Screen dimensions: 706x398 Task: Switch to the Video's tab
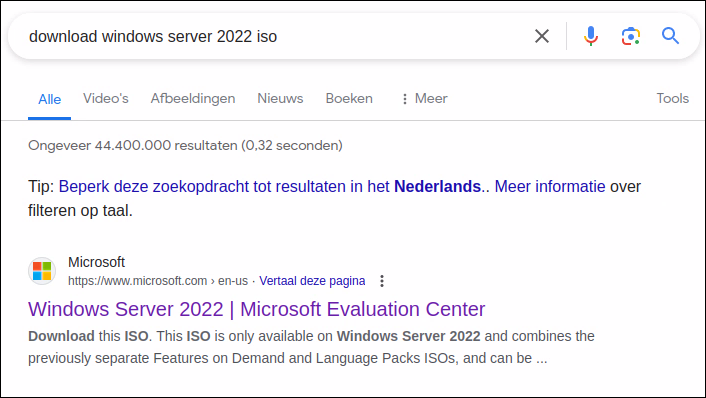[106, 98]
